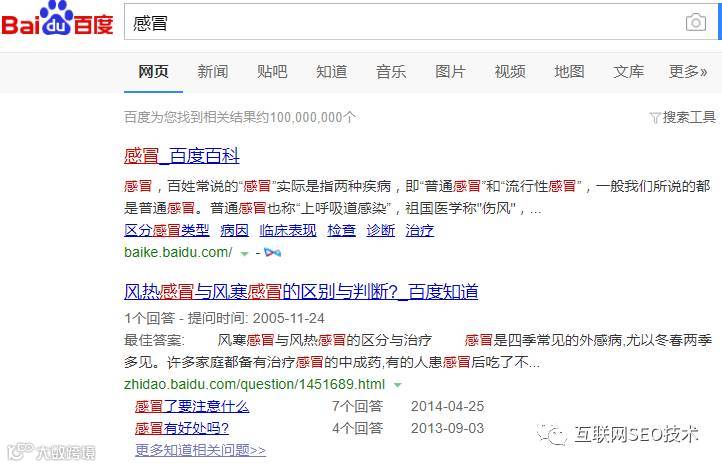This screenshot has height=467, width=722.
Task: Open the 治疗 sublink
Action: click(419, 230)
